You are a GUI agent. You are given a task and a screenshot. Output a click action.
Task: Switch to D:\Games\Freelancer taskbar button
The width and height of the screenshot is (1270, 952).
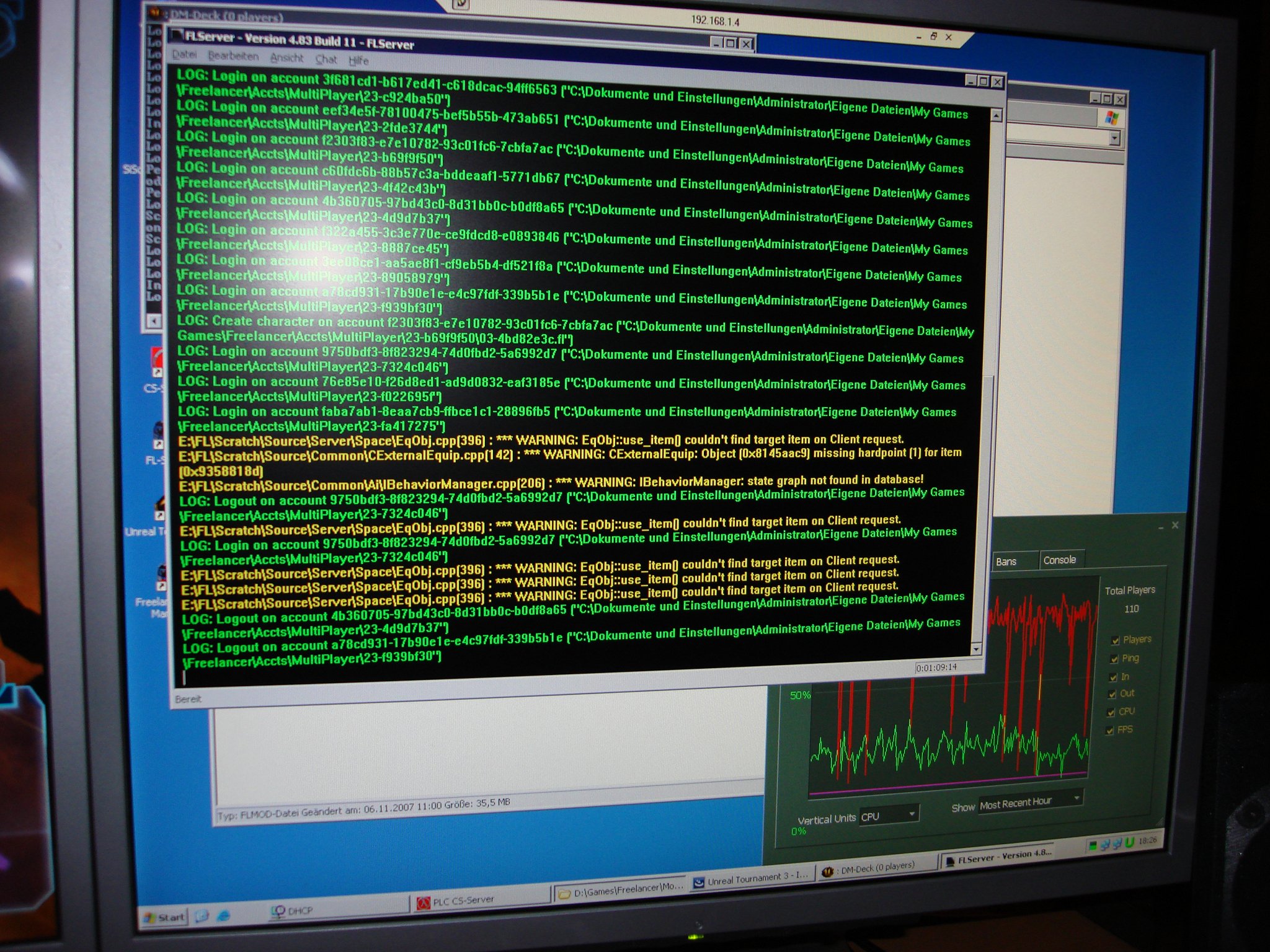[x=621, y=889]
